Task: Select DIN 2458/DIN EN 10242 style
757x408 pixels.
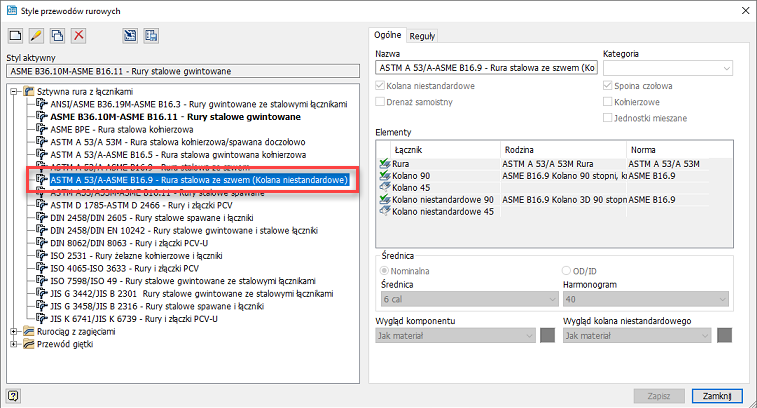Action: point(184,230)
